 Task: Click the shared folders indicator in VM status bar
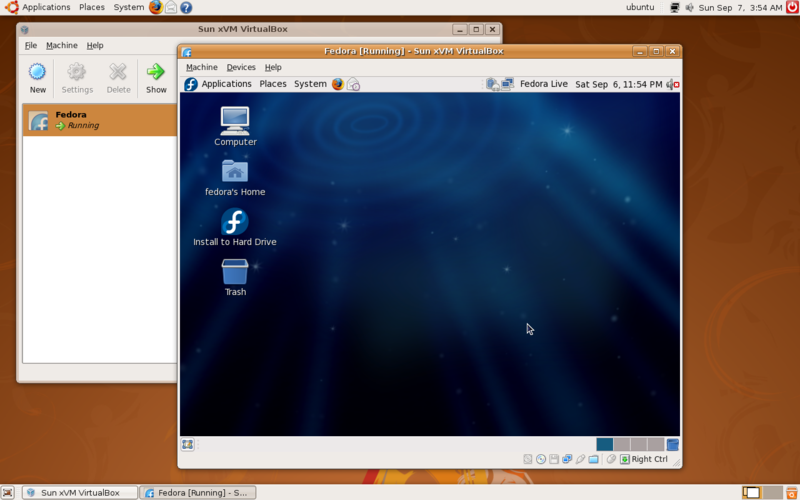(593, 459)
